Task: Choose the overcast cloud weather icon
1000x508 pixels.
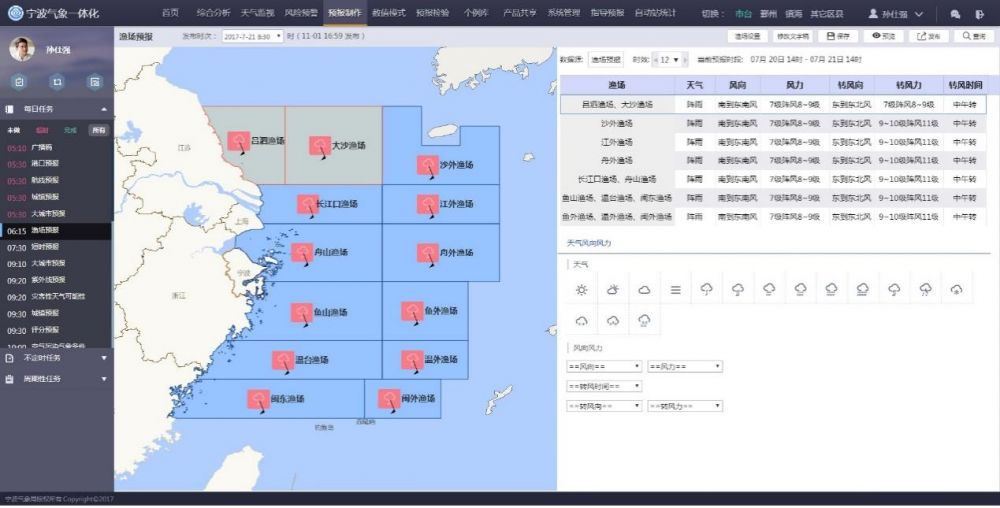Action: pos(645,289)
